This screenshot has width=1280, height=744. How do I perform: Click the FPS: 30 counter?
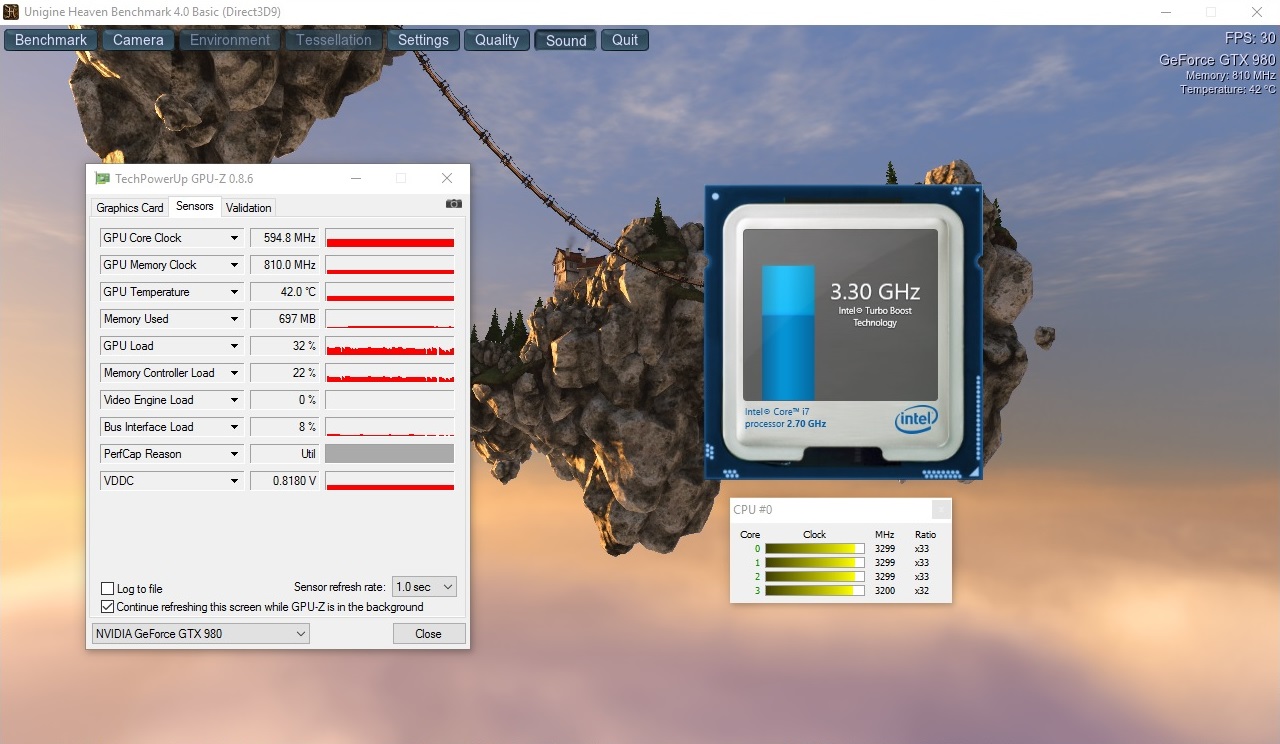[x=1250, y=38]
